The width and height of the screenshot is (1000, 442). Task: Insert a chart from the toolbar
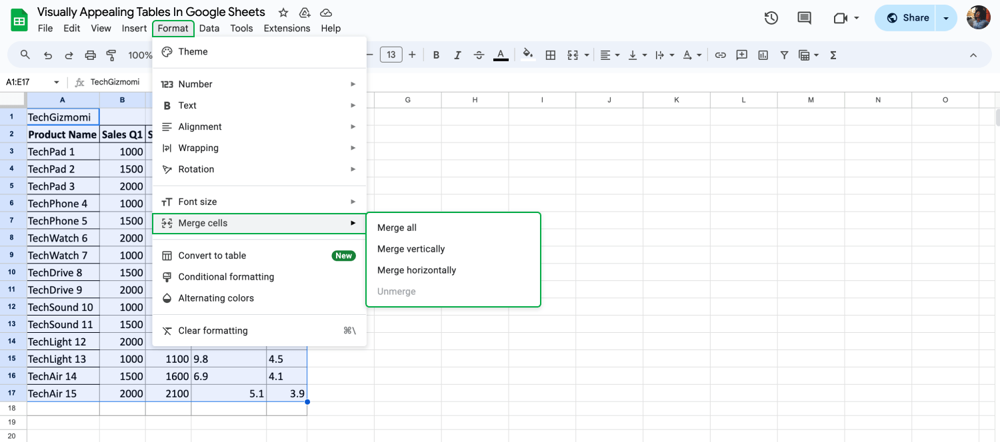click(763, 55)
